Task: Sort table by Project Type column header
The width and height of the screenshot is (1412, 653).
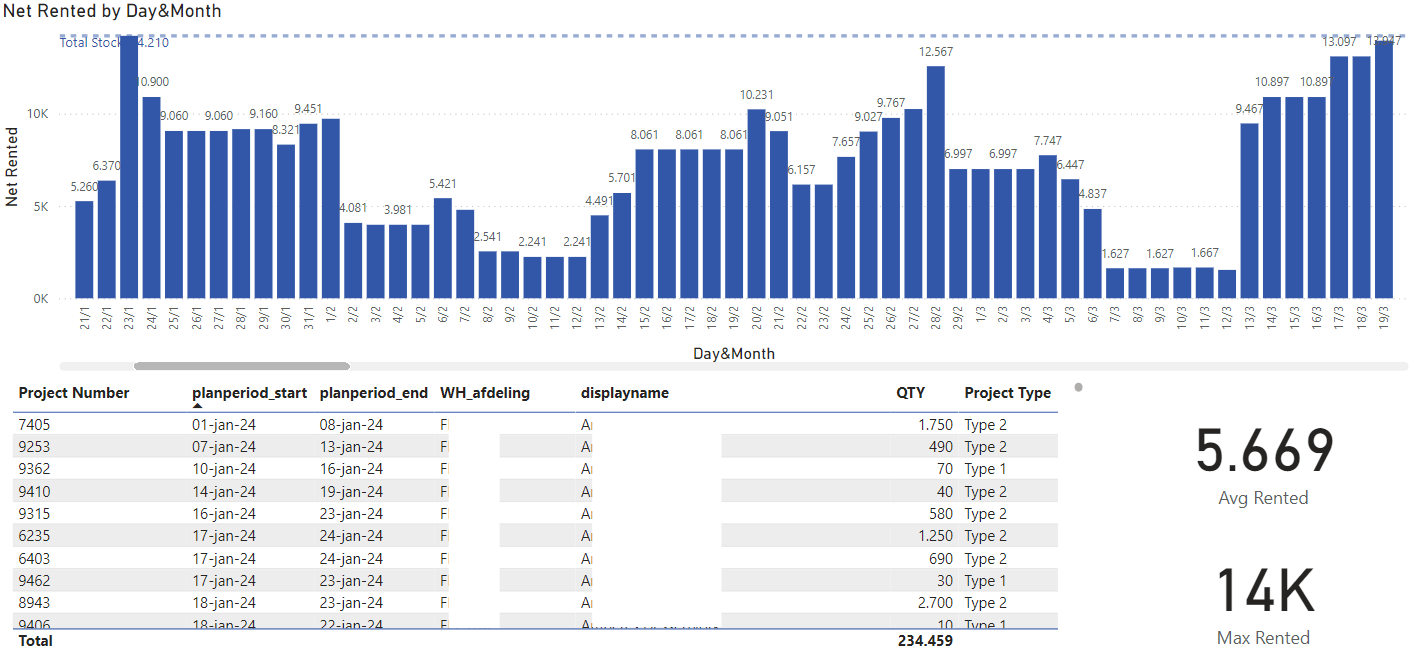Action: pyautogui.click(x=1008, y=393)
